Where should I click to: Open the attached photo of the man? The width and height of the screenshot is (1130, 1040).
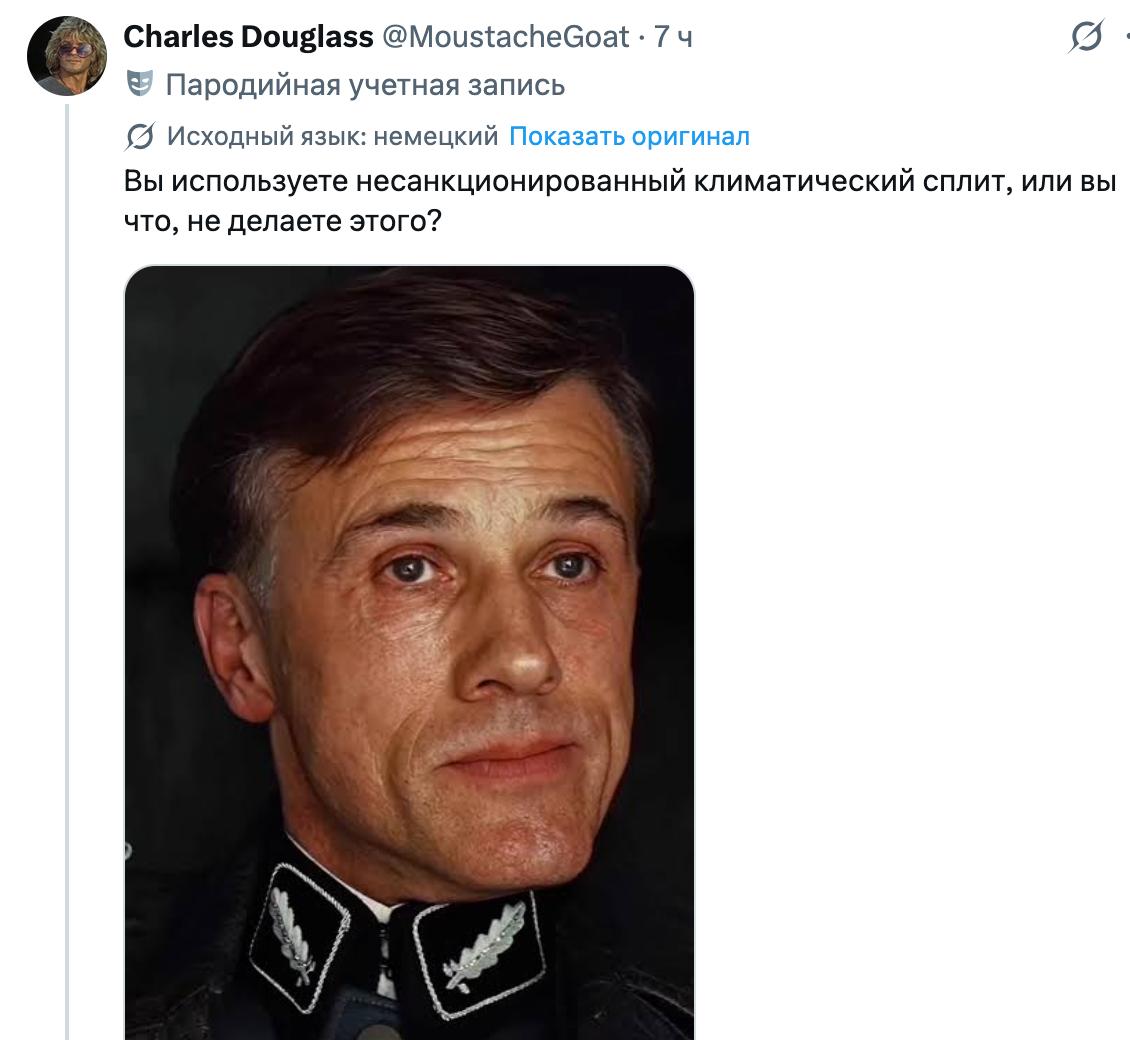[409, 653]
